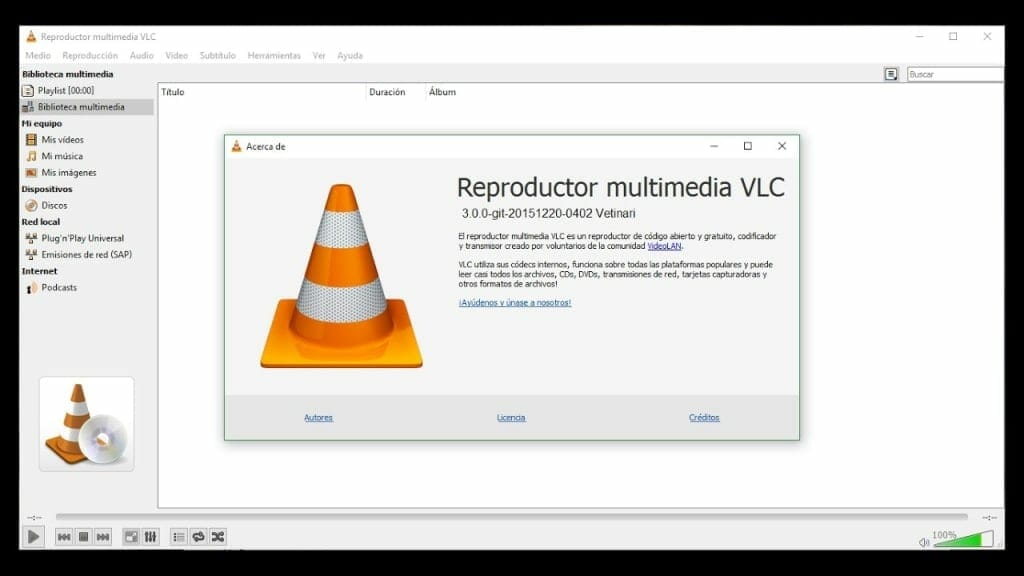
Task: Open the Reproducción menu
Action: tap(90, 56)
